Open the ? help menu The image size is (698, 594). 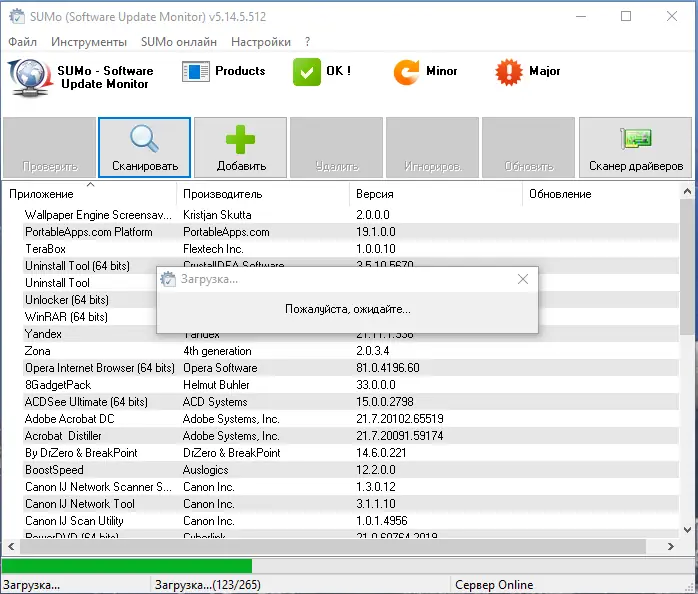tap(308, 42)
